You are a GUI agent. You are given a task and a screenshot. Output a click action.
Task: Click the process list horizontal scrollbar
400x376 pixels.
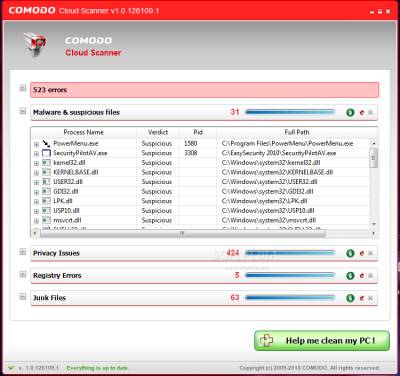pyautogui.click(x=182, y=234)
